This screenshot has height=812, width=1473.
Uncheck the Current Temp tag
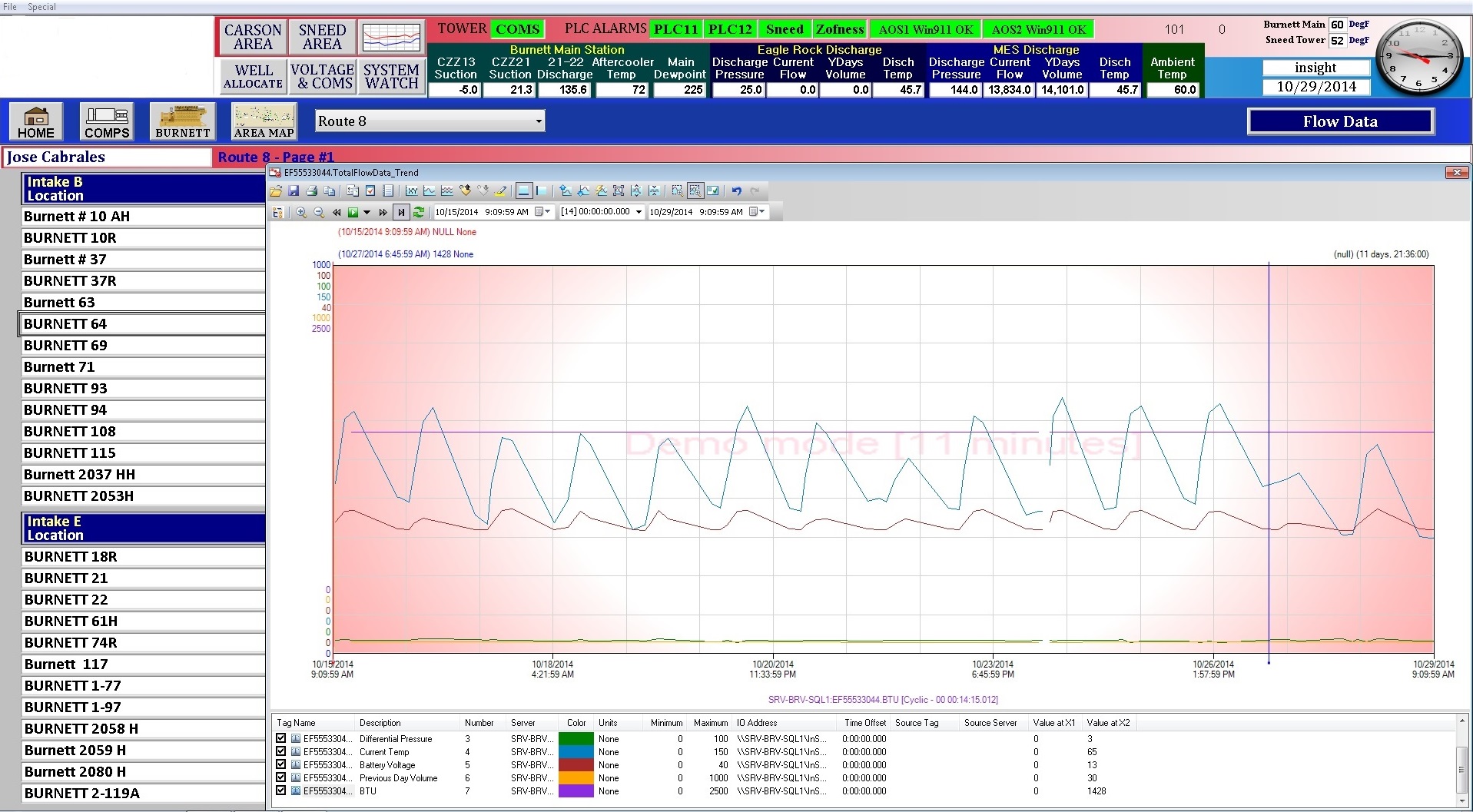[x=280, y=751]
